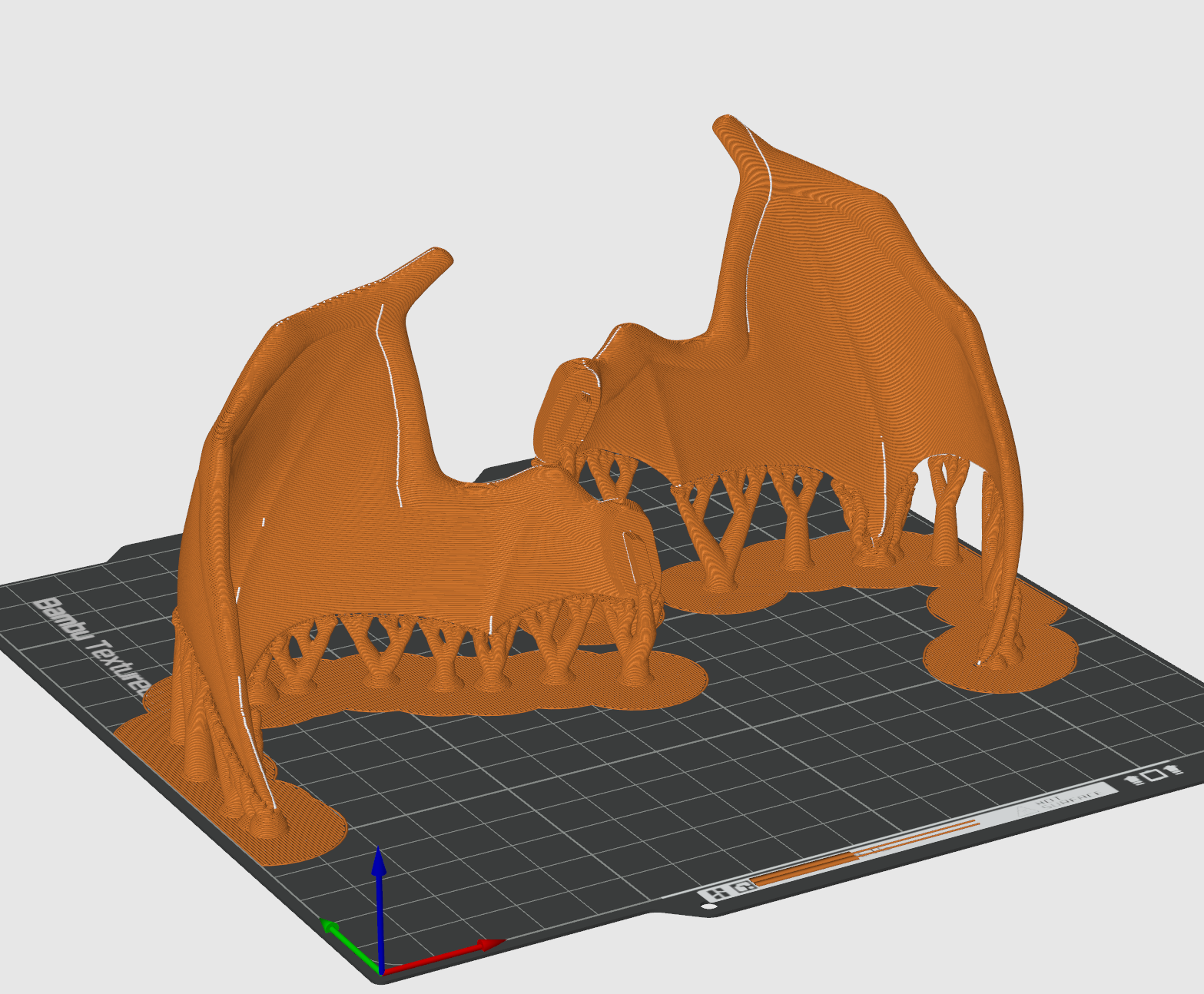Screen dimensions: 1204x994
Task: Click the square icon at plate corner
Action: click(1154, 776)
